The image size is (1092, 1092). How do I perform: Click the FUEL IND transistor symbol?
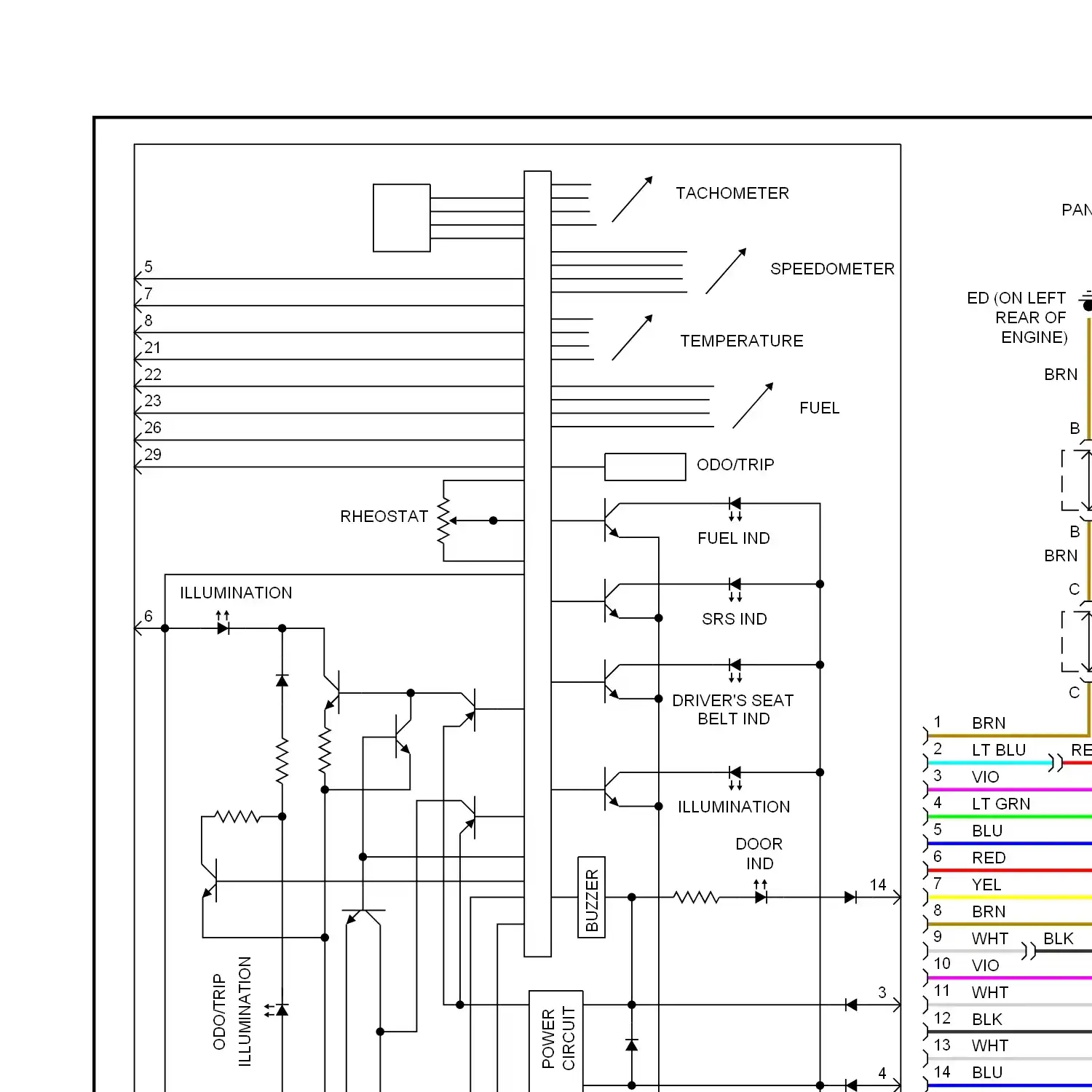pos(612,521)
